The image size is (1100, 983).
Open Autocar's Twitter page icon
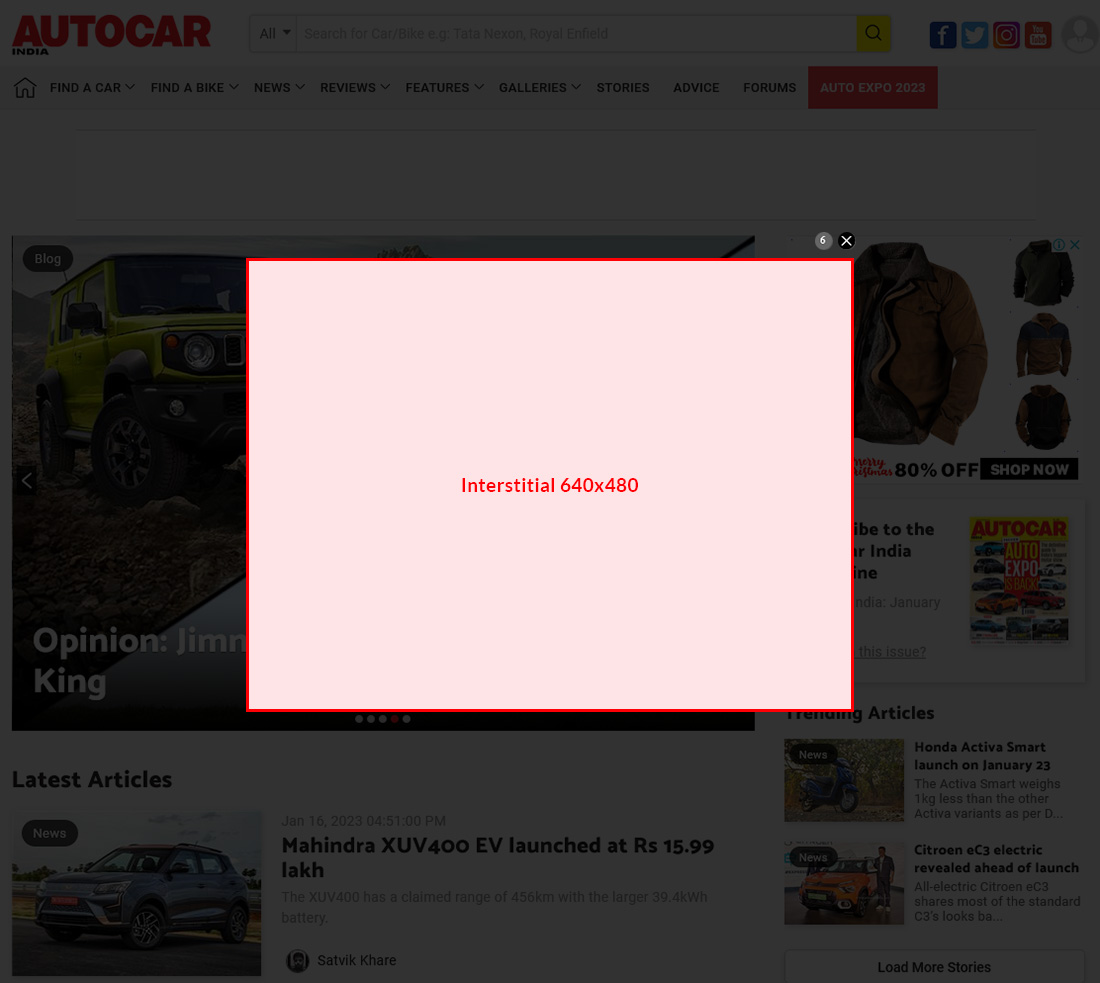pos(974,35)
